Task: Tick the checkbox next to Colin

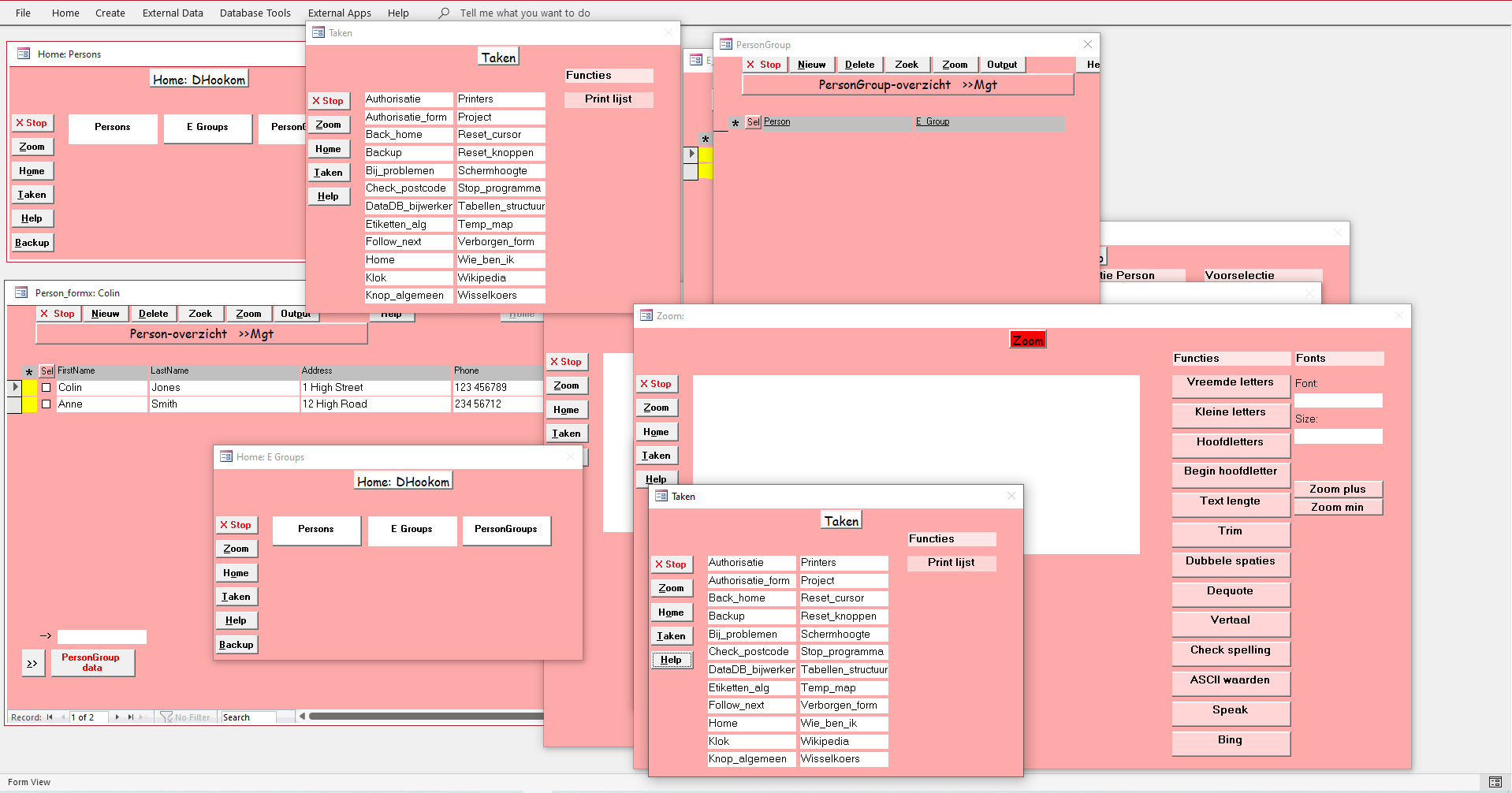Action: (47, 388)
